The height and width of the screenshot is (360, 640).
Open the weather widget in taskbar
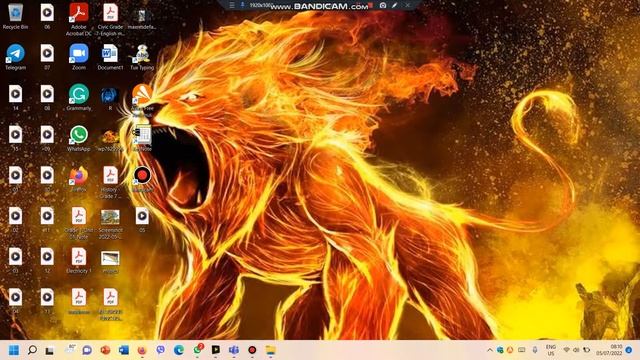coord(70,350)
